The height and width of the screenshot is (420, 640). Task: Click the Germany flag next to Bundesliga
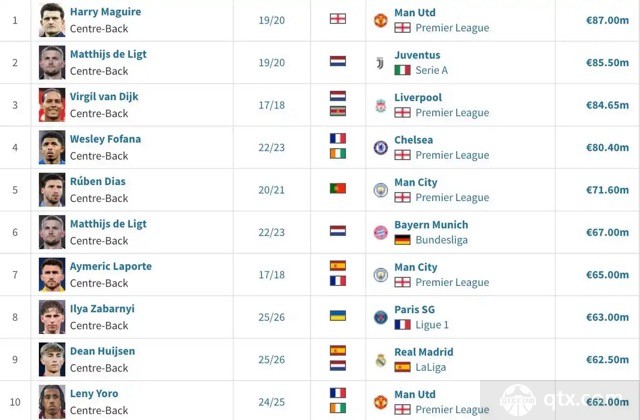(x=402, y=240)
